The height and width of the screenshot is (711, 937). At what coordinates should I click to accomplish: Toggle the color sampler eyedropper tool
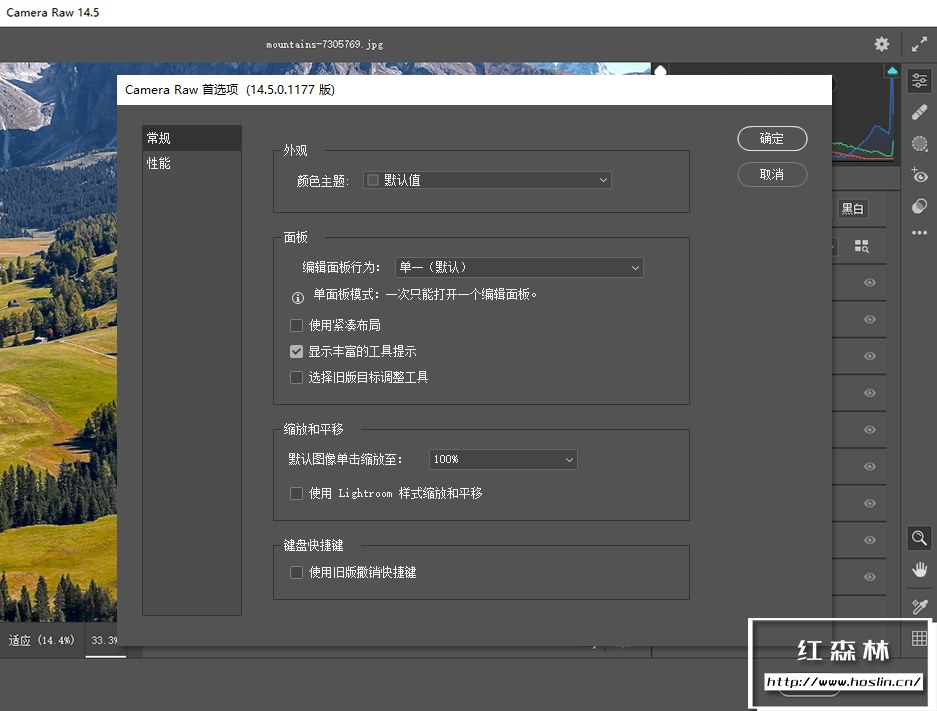pyautogui.click(x=919, y=606)
